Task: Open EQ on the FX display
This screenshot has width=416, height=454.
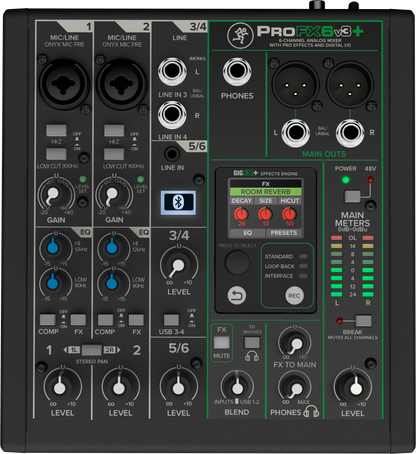Action: coord(248,233)
